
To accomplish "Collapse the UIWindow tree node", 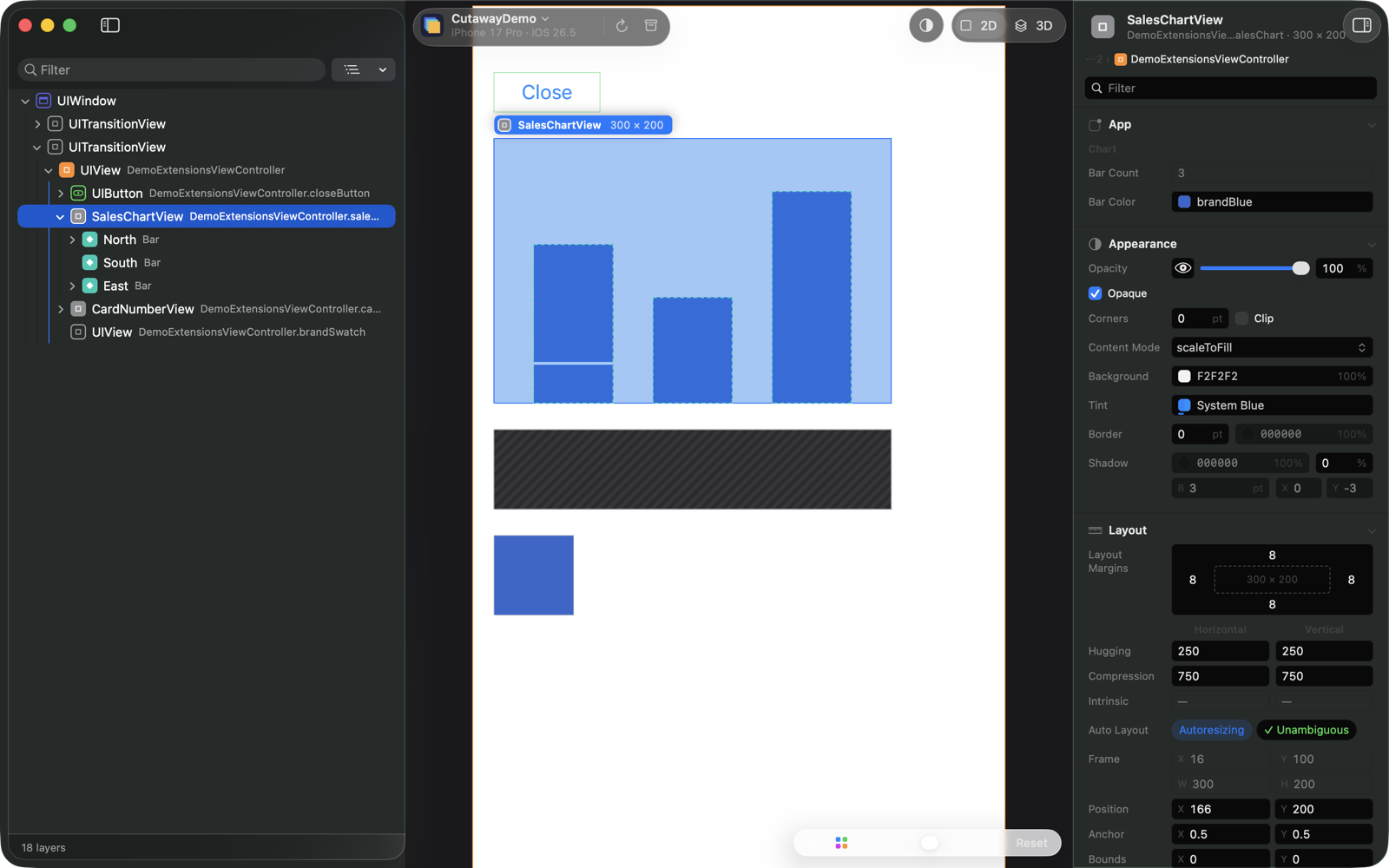I will pos(25,102).
